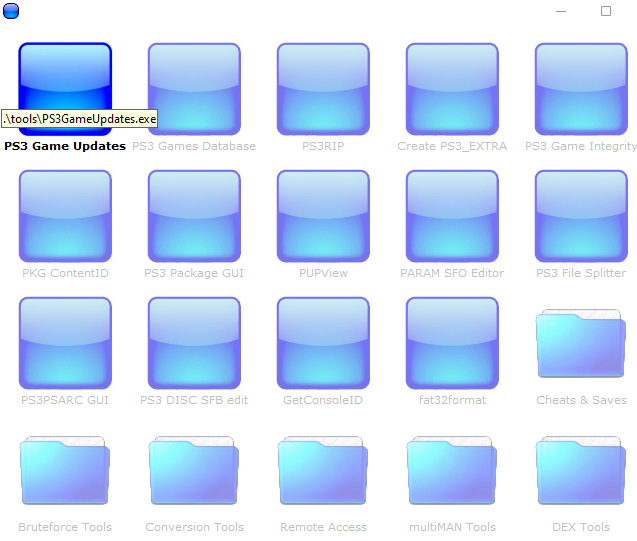Open the fat32format tool icon

pyautogui.click(x=452, y=343)
